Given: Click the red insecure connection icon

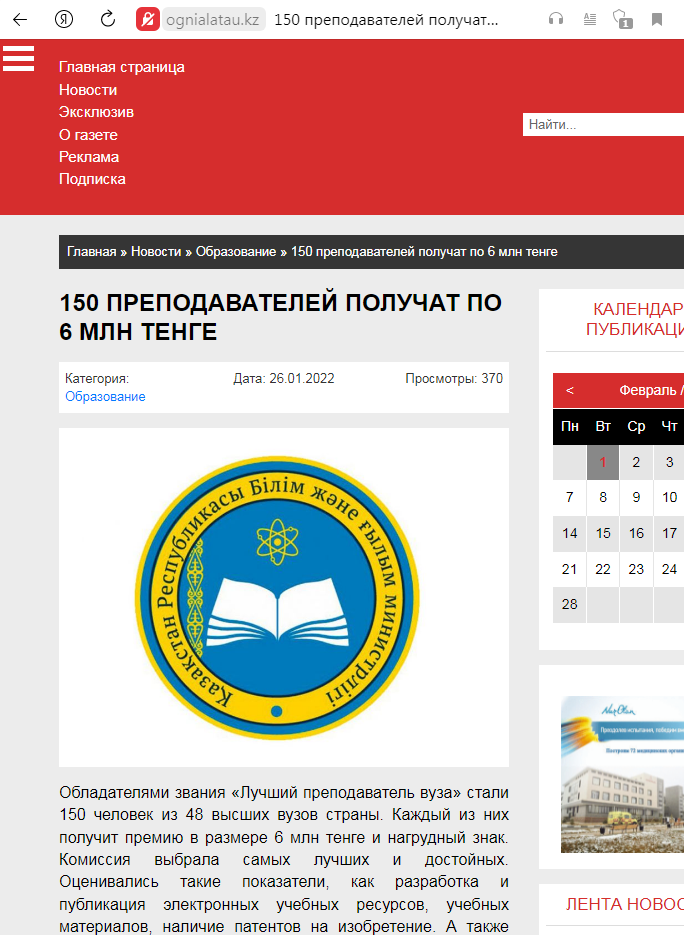Looking at the screenshot, I should [148, 19].
